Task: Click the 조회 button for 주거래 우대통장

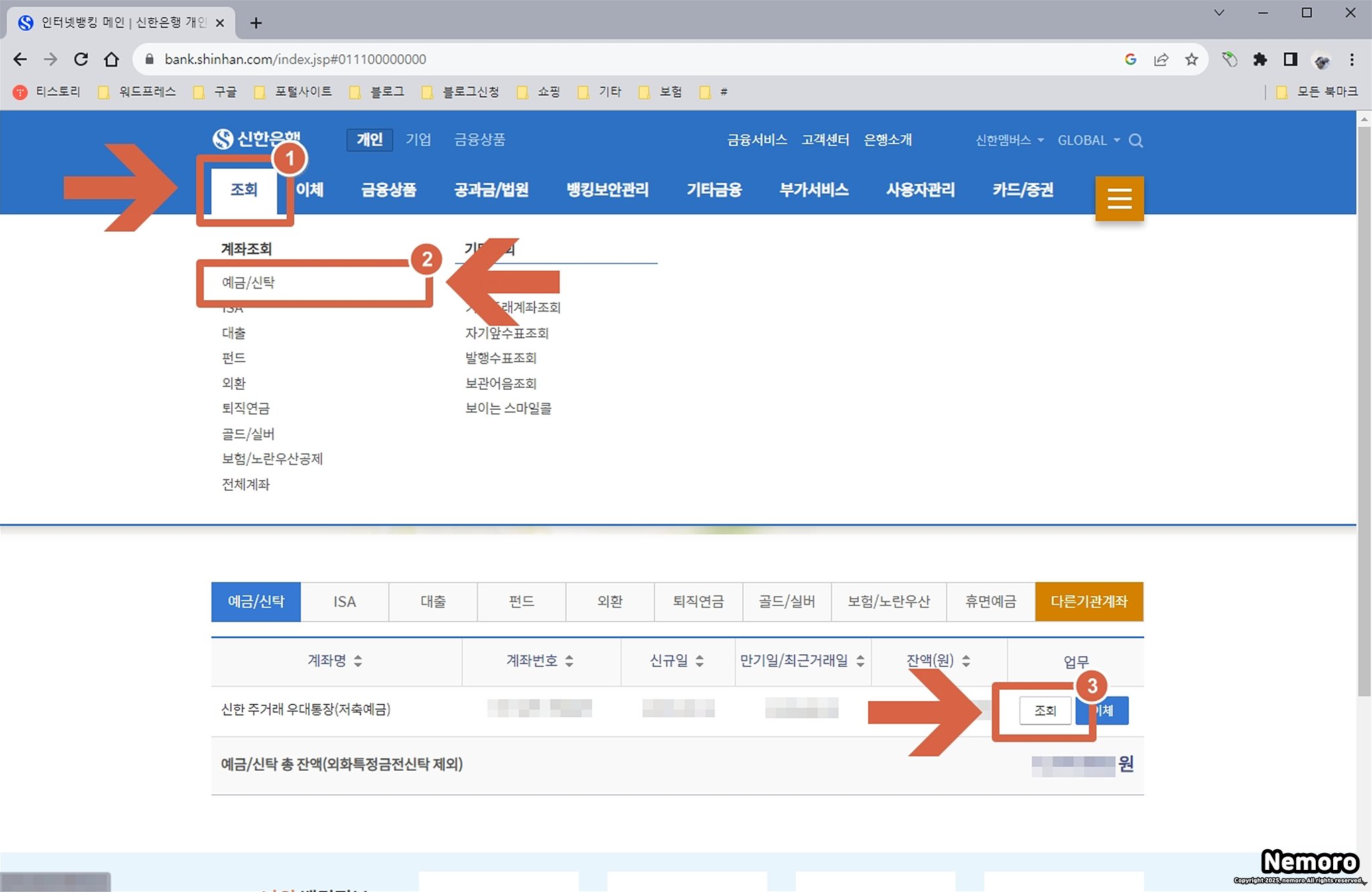Action: coord(1044,711)
